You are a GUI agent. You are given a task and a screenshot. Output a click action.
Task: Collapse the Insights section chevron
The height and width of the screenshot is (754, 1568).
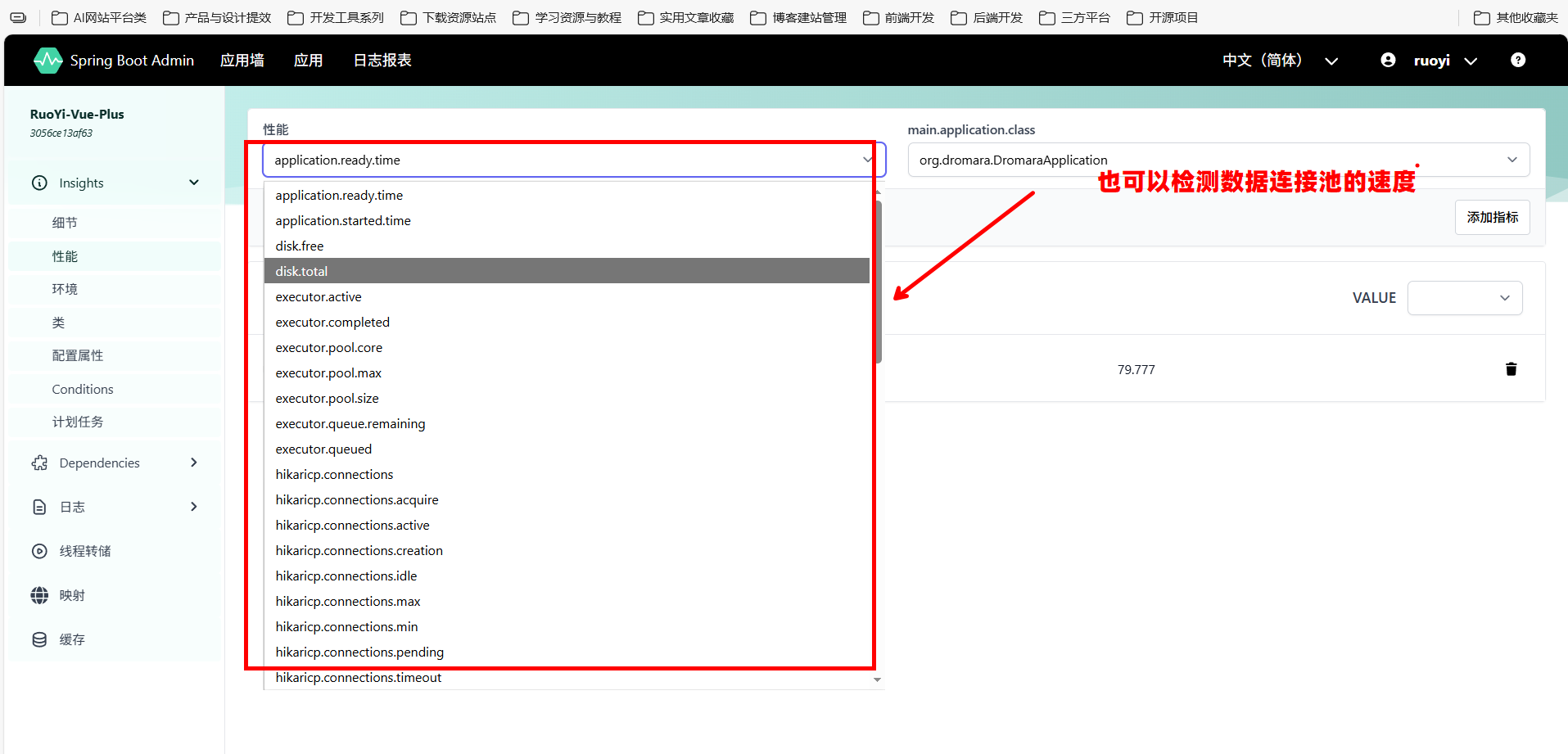(x=194, y=183)
